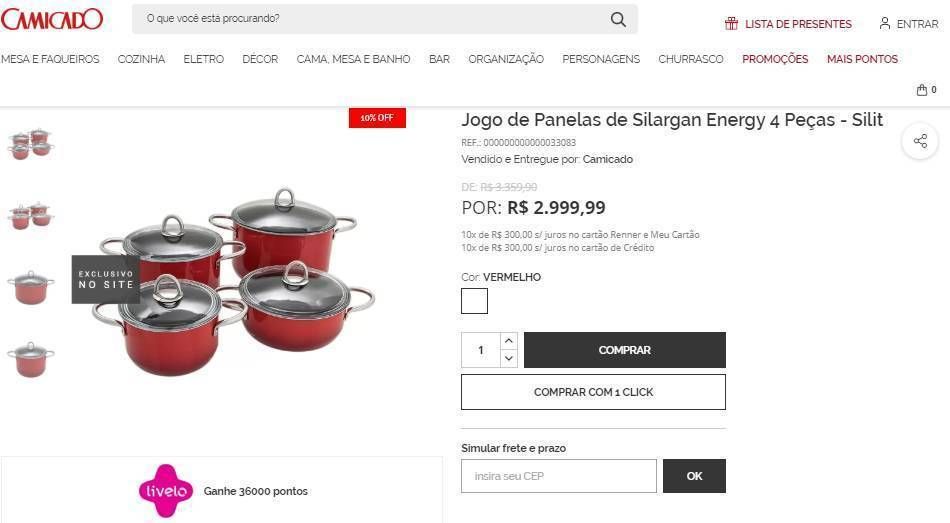Click Comprar com 1 Click button
Viewport: 950px width, 523px height.
click(x=593, y=392)
